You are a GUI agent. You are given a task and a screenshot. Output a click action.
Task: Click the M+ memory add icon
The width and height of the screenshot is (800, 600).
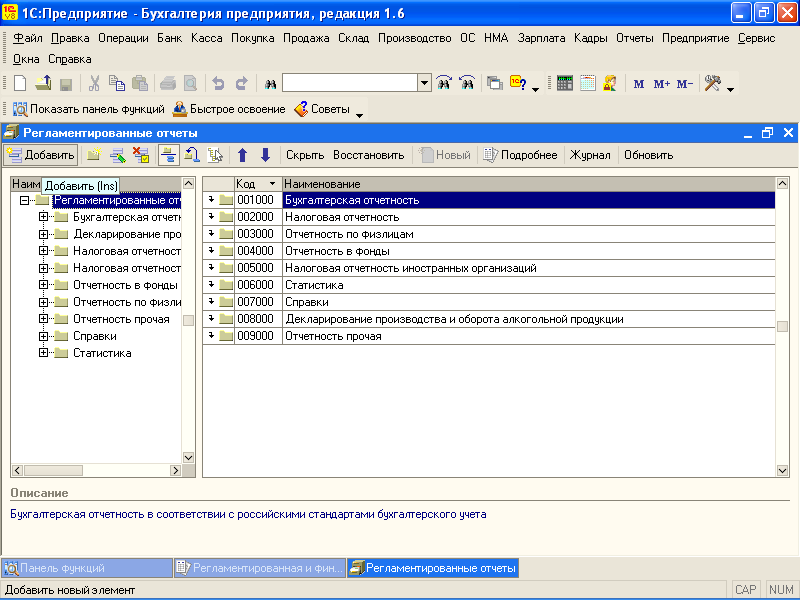pyautogui.click(x=662, y=84)
